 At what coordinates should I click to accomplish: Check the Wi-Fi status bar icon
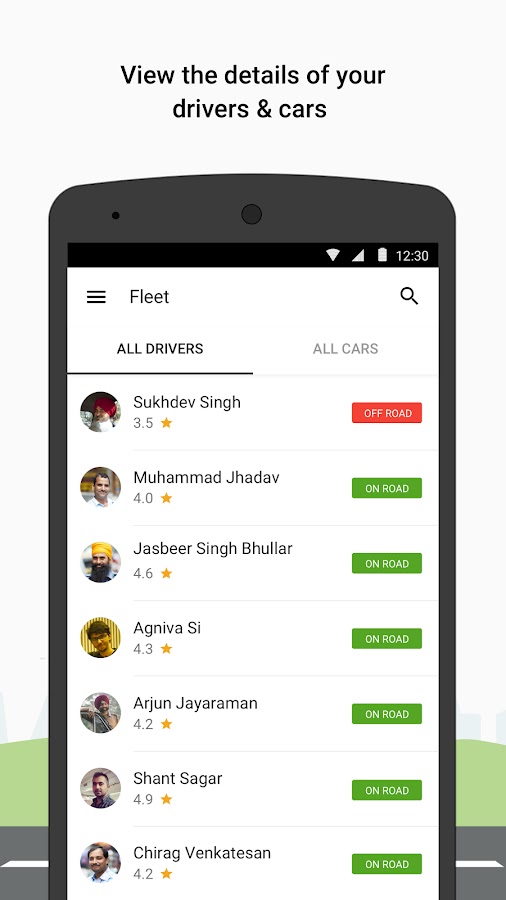click(x=333, y=255)
